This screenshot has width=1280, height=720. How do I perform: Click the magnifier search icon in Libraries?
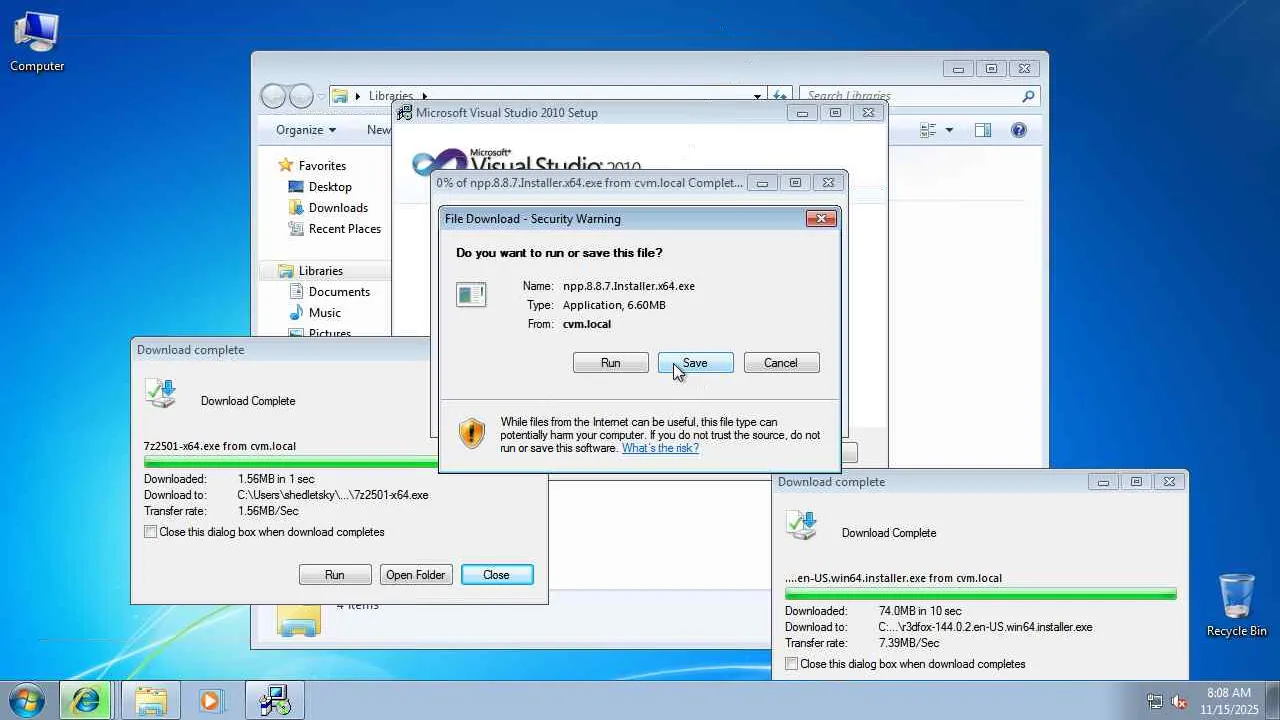(1028, 96)
